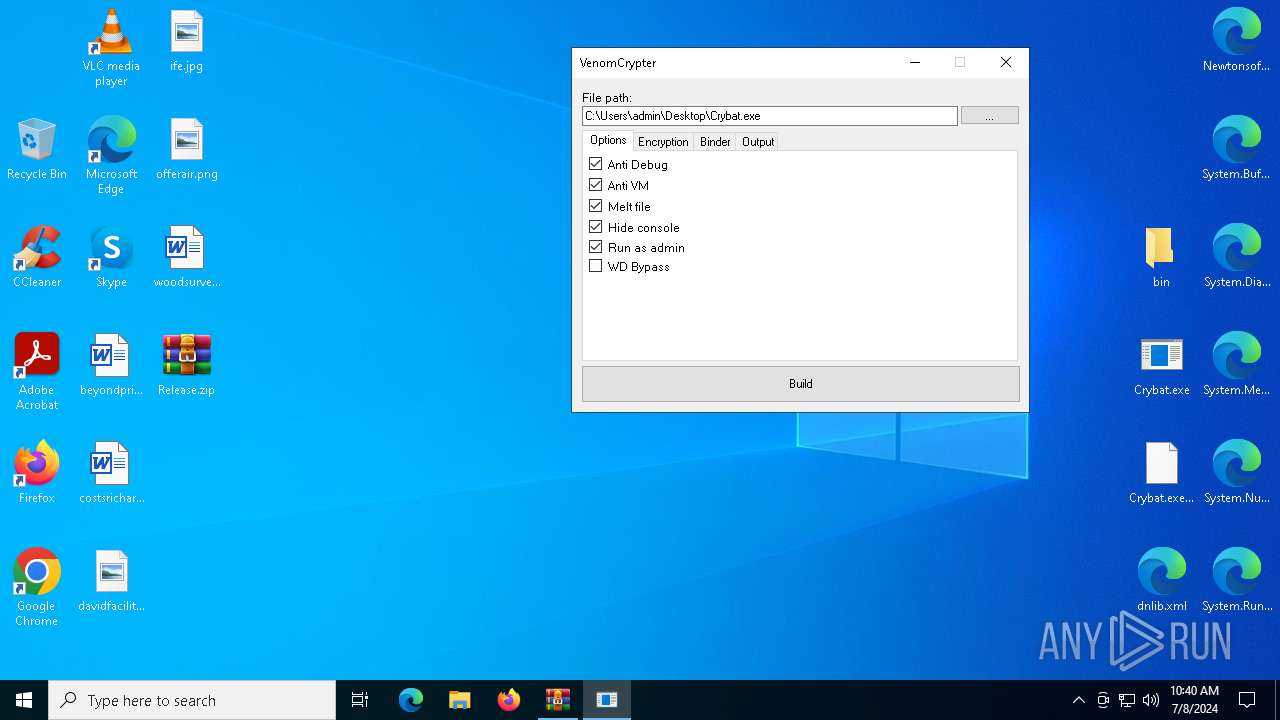Open the Output tab
Viewport: 1280px width, 720px height.
click(758, 142)
